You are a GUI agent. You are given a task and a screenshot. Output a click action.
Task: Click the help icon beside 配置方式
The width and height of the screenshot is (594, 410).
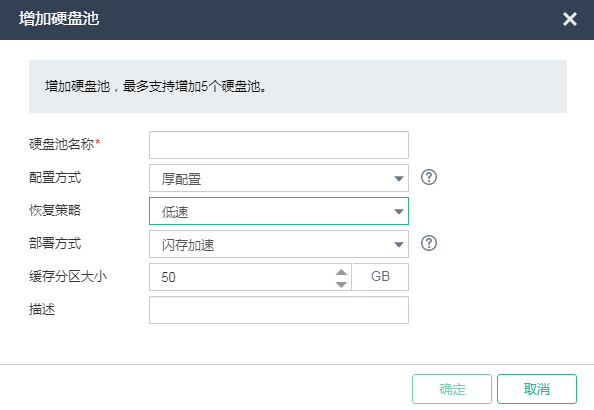429,177
